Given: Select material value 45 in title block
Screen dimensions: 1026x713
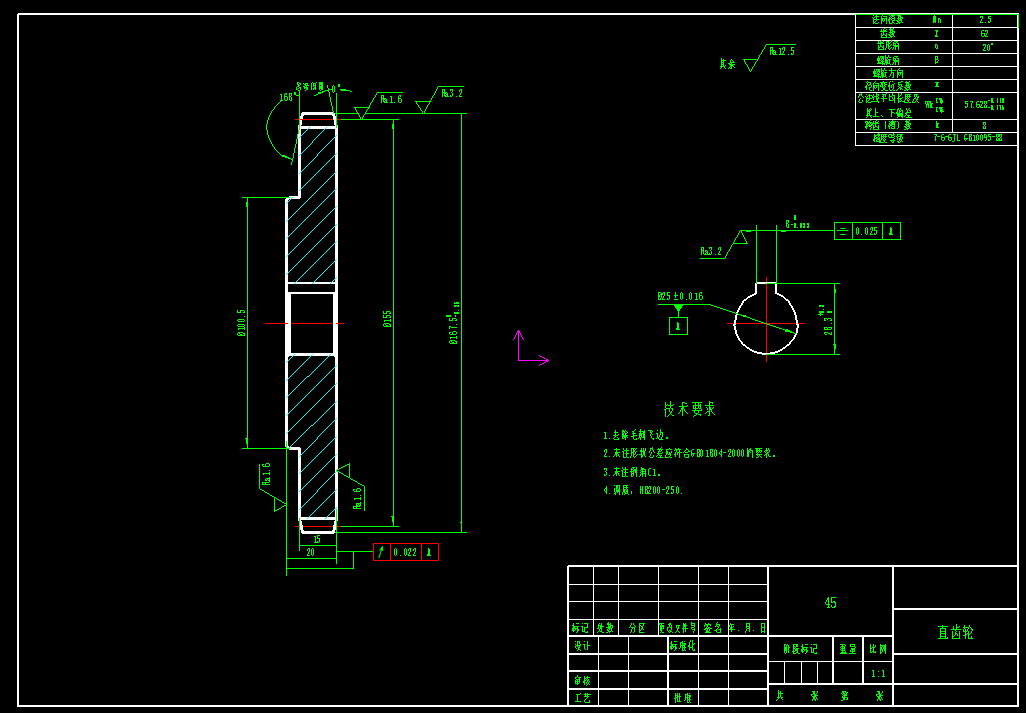Looking at the screenshot, I should coord(830,603).
